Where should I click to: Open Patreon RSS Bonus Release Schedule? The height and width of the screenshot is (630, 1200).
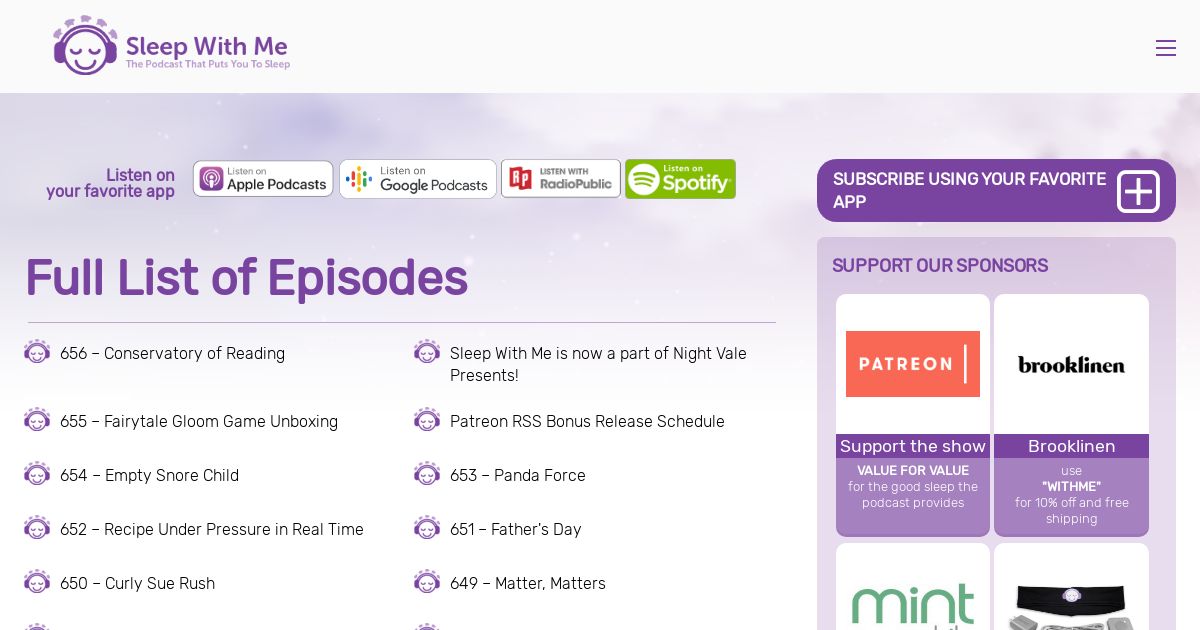(x=587, y=421)
